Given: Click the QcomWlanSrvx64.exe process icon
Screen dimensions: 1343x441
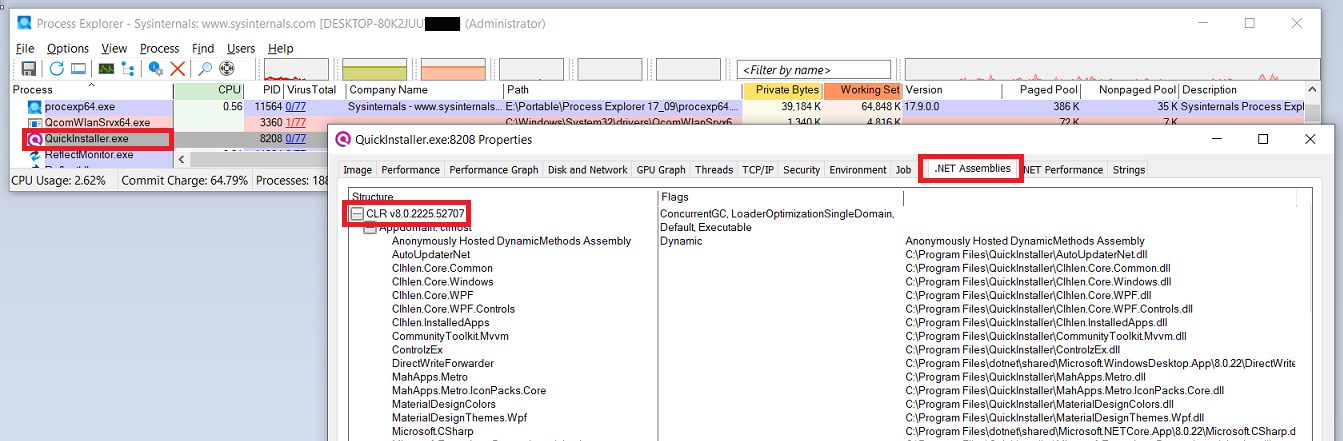Looking at the screenshot, I should pos(35,122).
